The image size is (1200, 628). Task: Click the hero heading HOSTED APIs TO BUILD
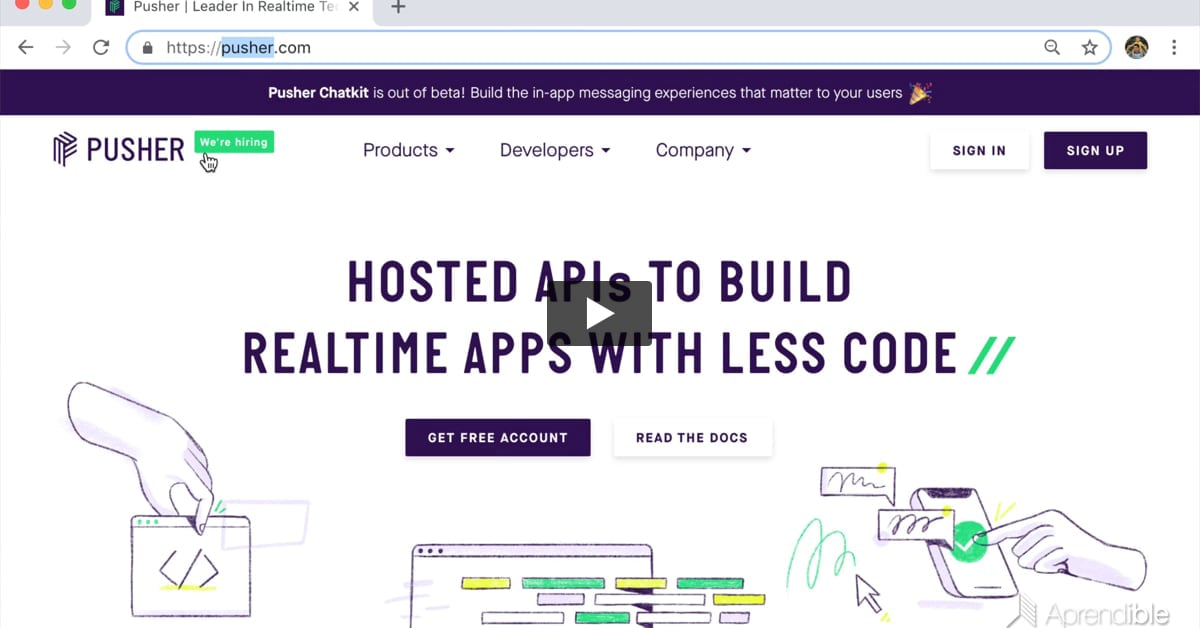(599, 281)
